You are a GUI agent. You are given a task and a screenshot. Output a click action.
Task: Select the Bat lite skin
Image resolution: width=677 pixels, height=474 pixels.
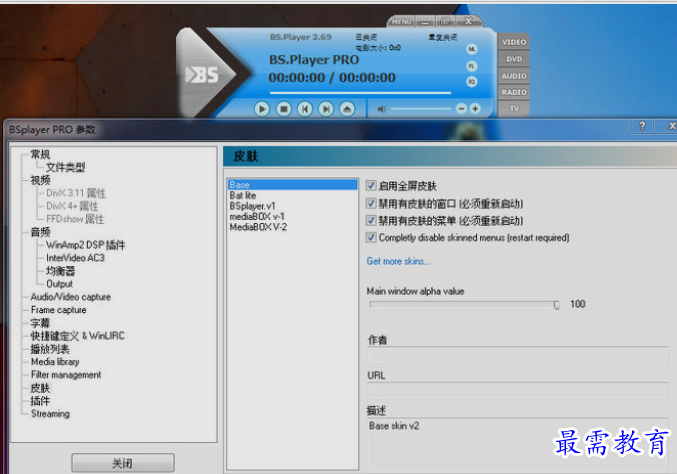tap(243, 195)
